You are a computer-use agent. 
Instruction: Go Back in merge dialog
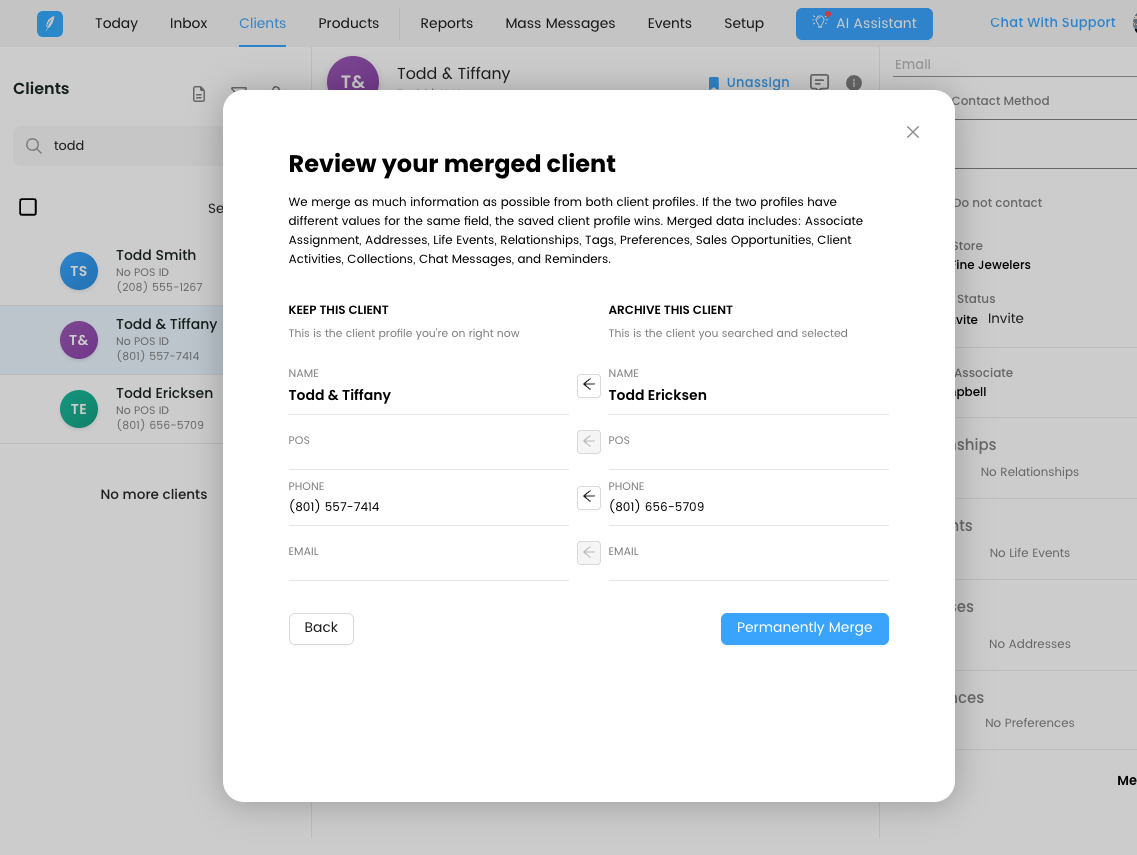tap(321, 628)
